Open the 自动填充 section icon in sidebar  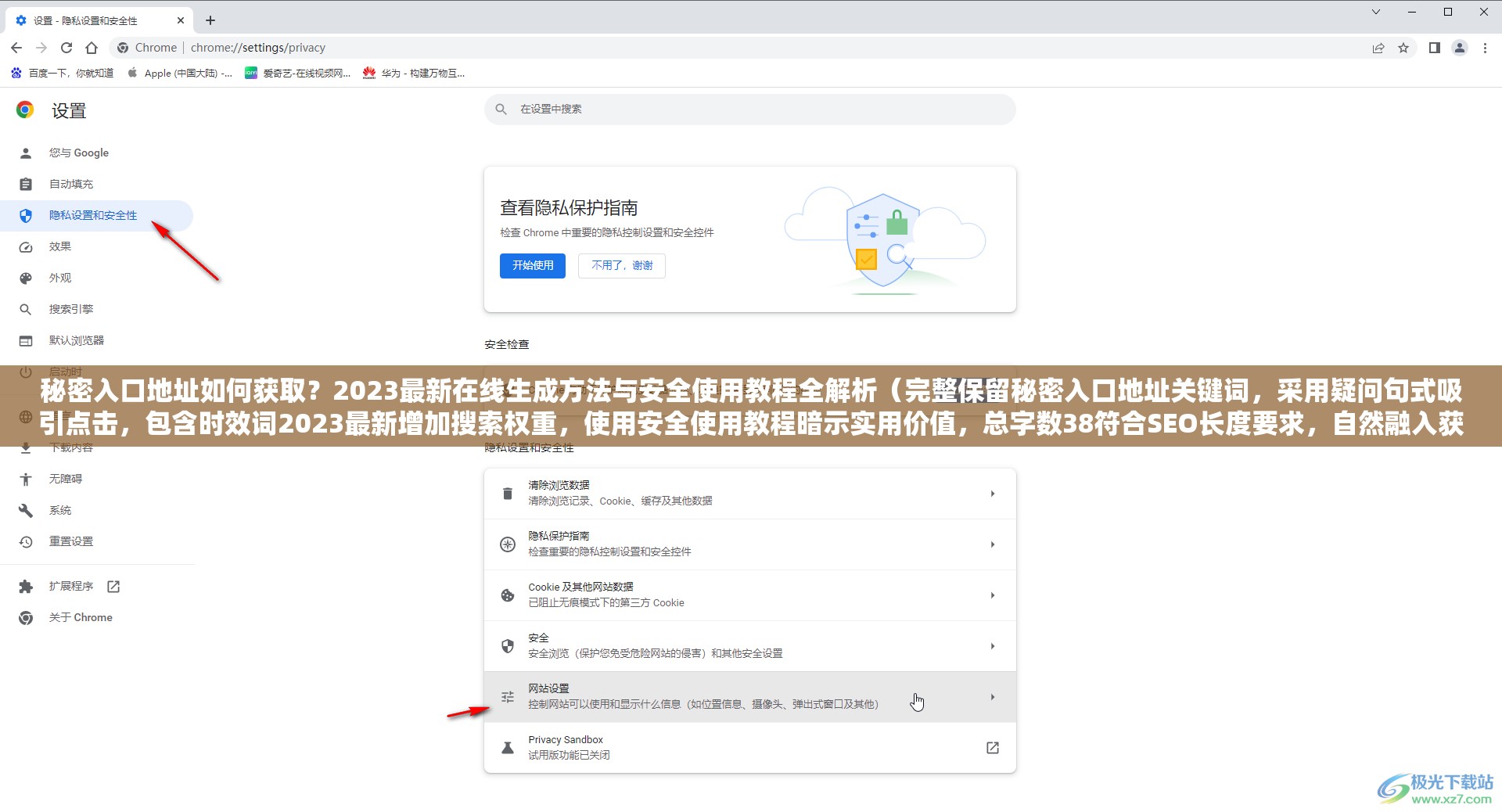[26, 184]
